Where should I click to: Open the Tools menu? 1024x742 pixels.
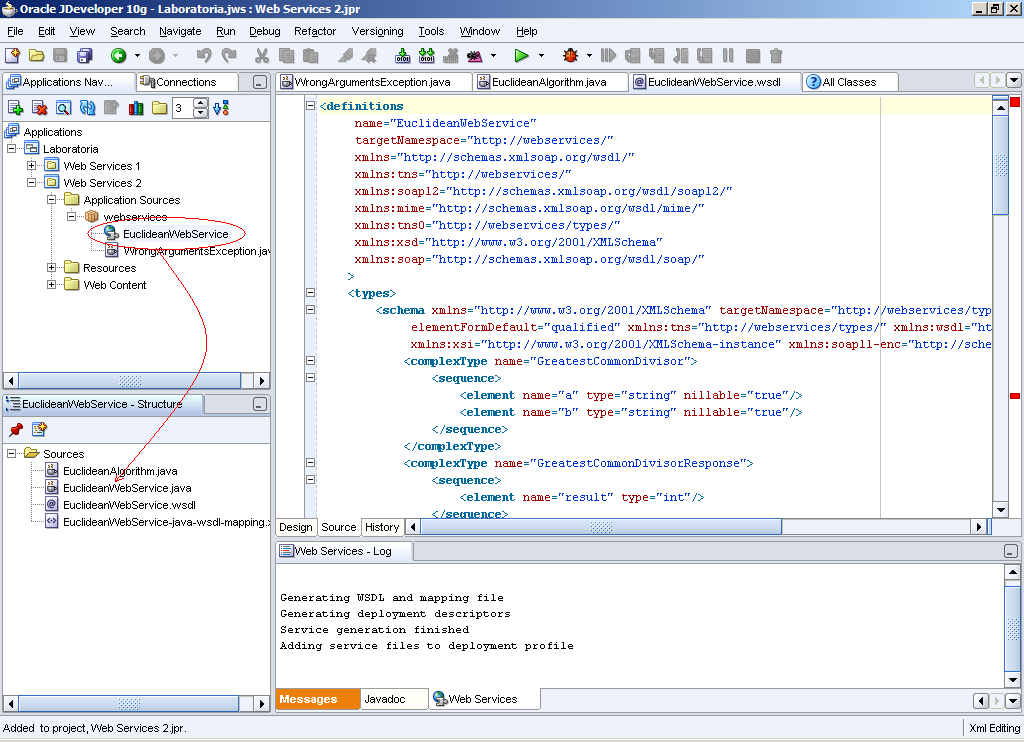coord(431,31)
